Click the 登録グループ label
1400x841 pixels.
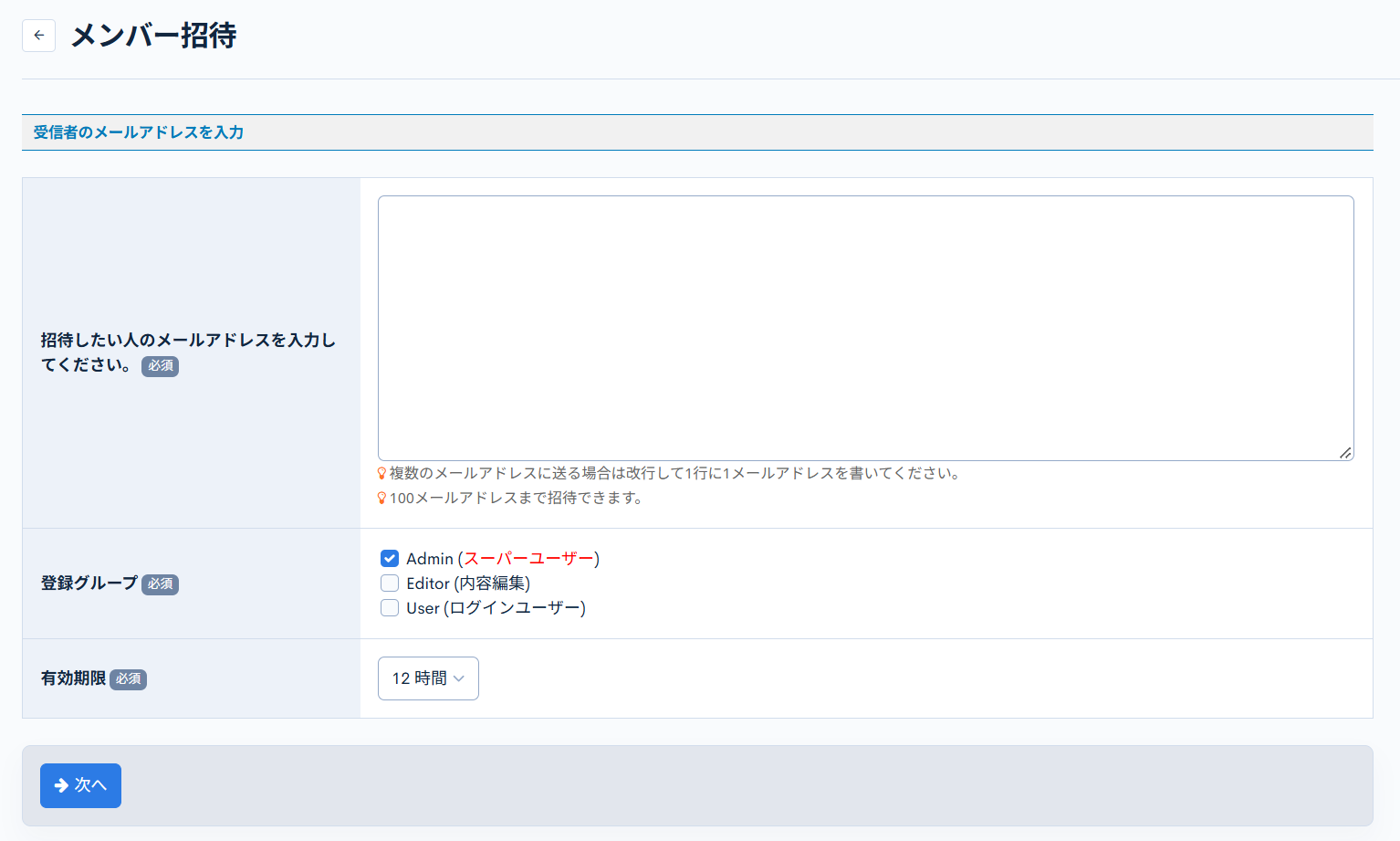tap(89, 583)
